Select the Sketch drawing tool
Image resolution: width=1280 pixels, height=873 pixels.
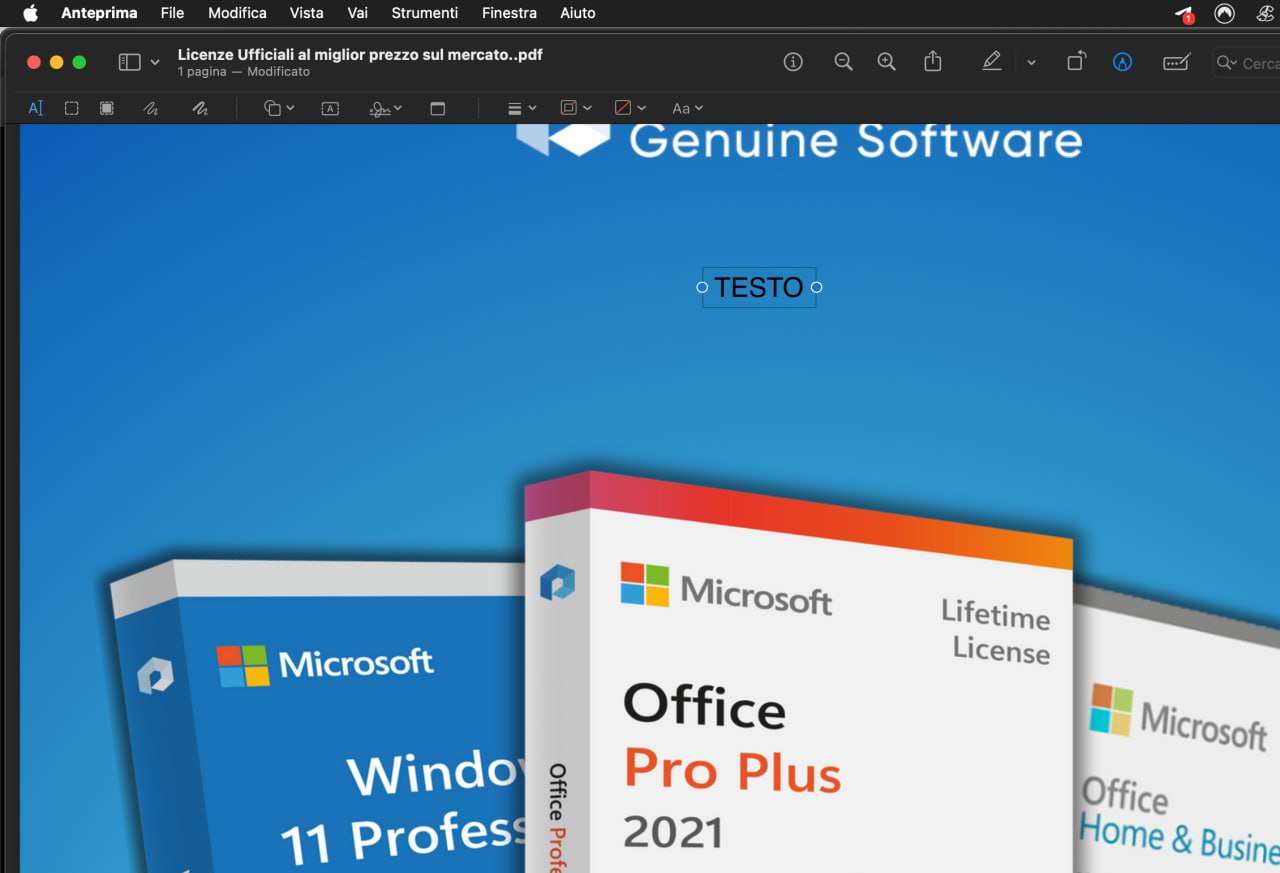point(151,108)
